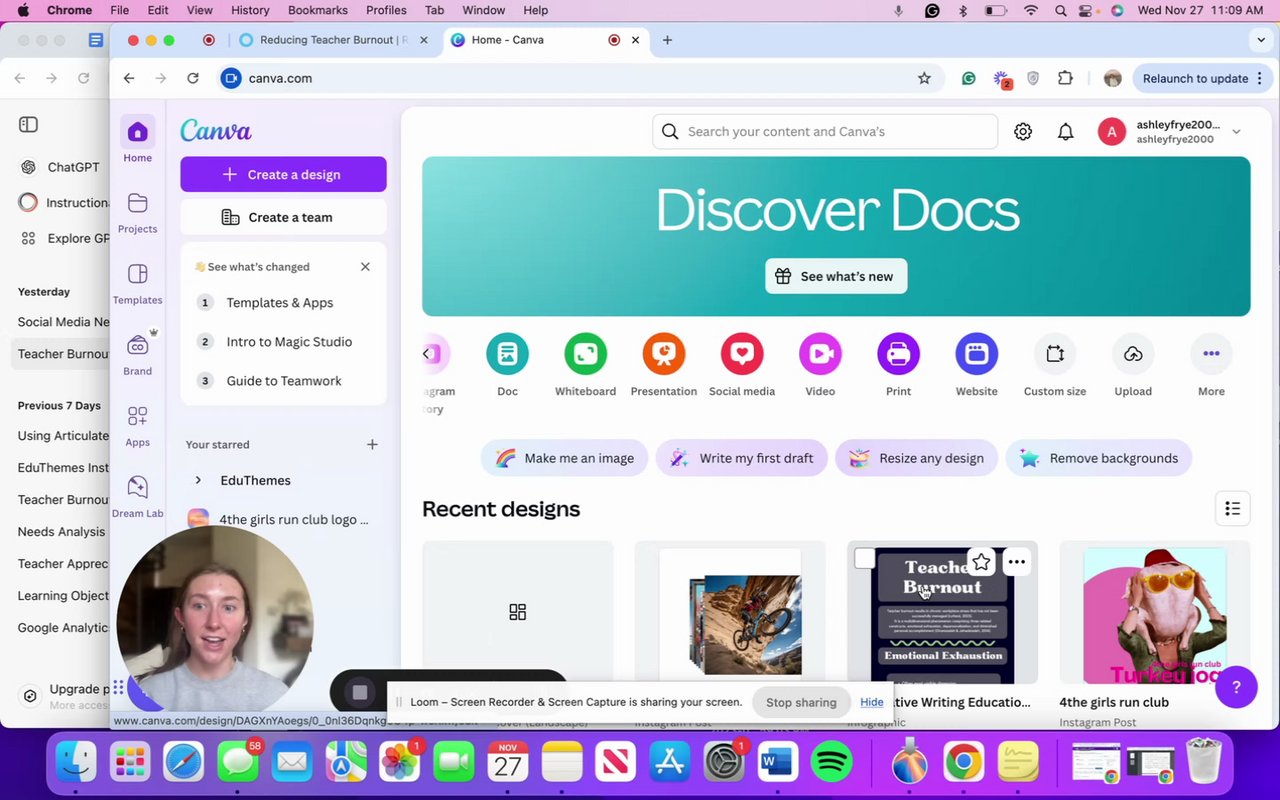Select the Upload icon
This screenshot has height=800, width=1280.
tap(1133, 354)
